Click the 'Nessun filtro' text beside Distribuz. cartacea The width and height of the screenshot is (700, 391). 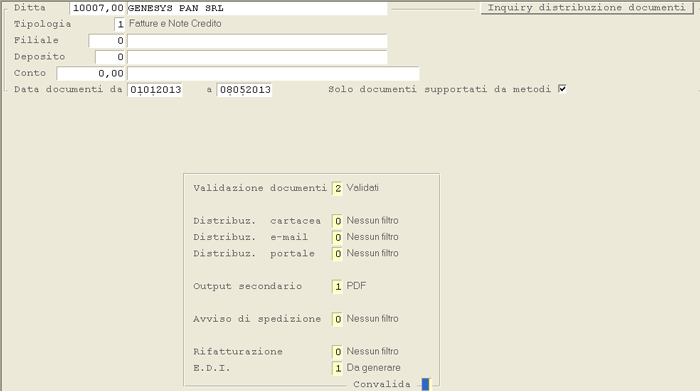tap(373, 220)
